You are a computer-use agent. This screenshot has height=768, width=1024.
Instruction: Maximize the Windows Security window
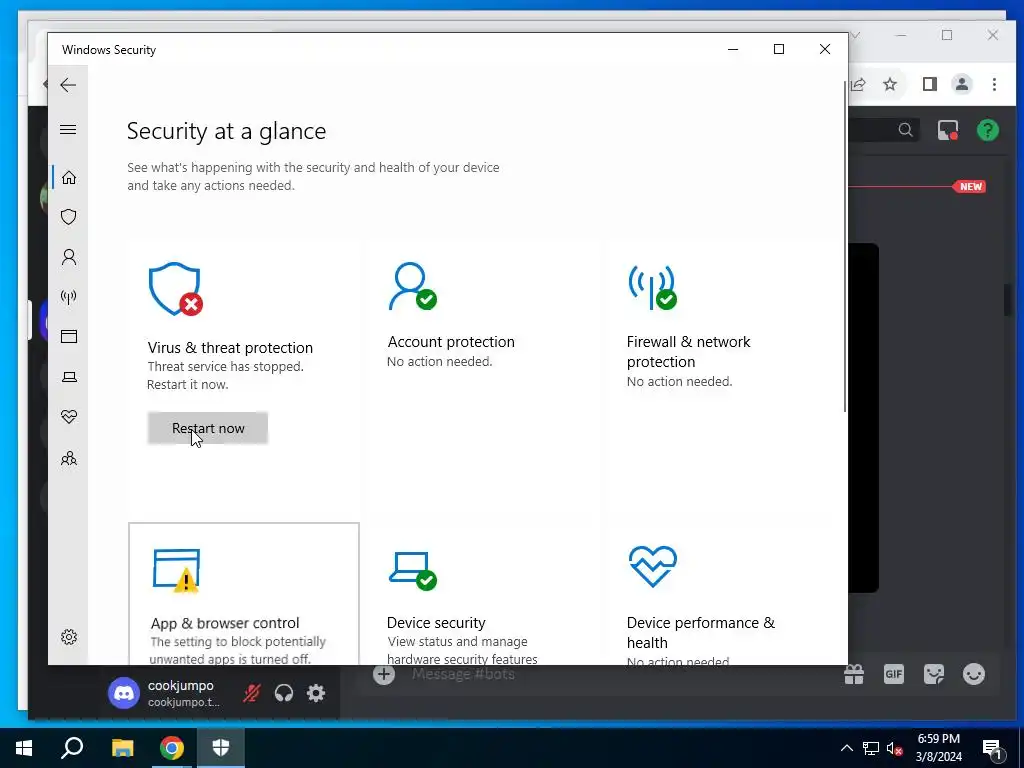click(778, 49)
